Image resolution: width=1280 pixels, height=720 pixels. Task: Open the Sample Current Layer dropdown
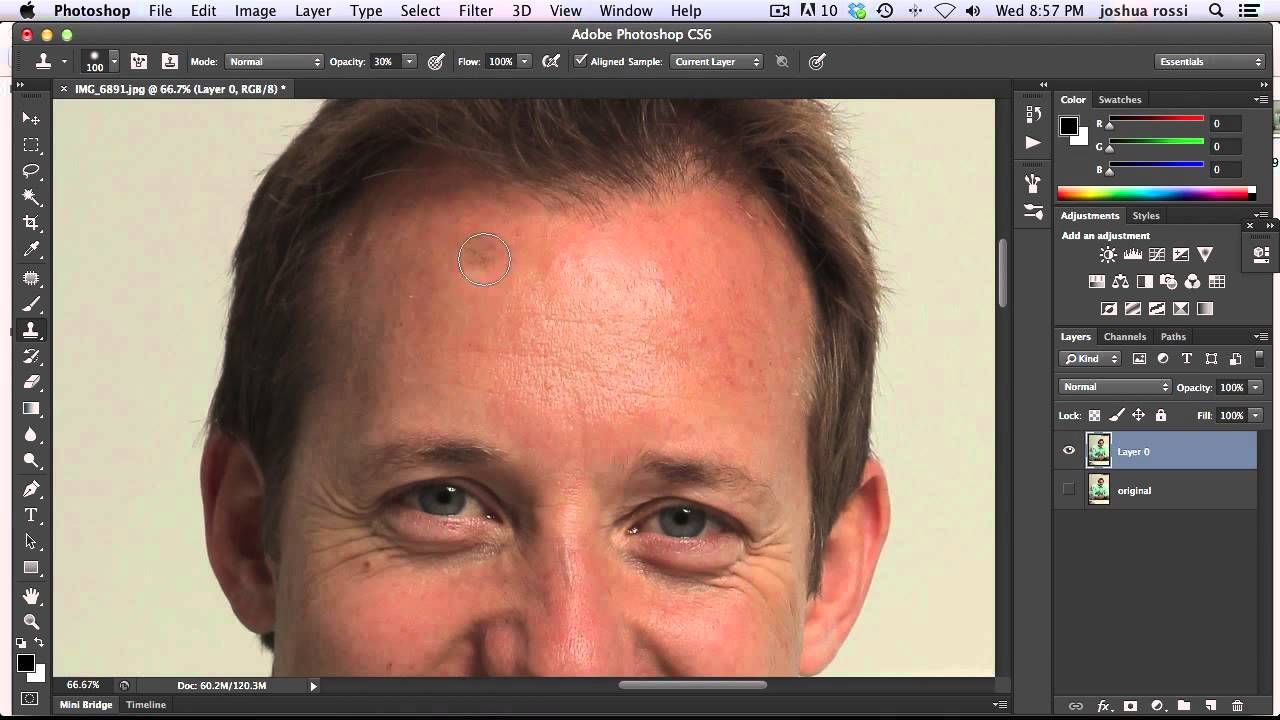pos(717,62)
